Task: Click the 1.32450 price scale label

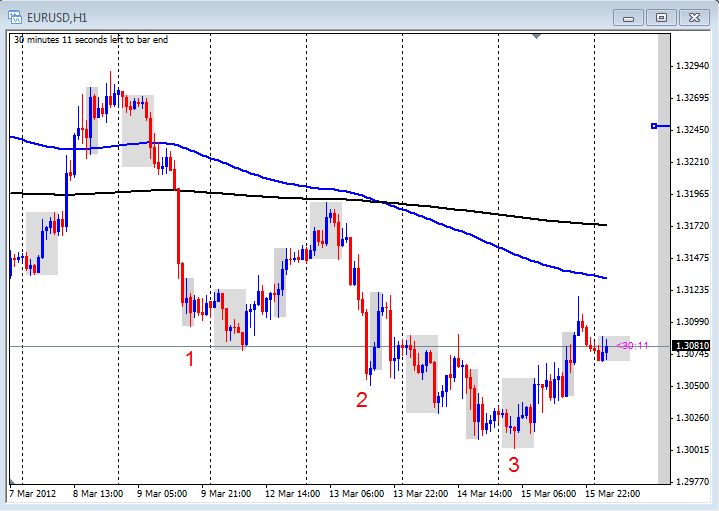Action: coord(692,130)
